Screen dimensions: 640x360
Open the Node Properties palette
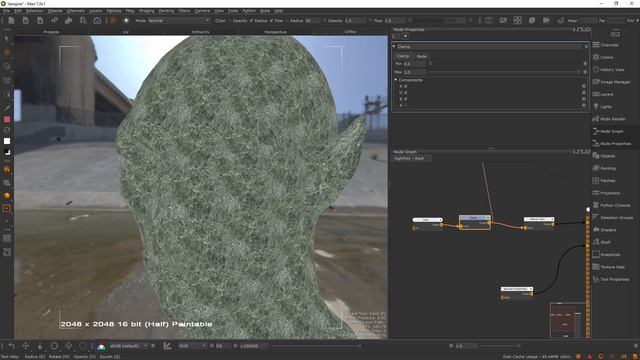[x=611, y=144]
